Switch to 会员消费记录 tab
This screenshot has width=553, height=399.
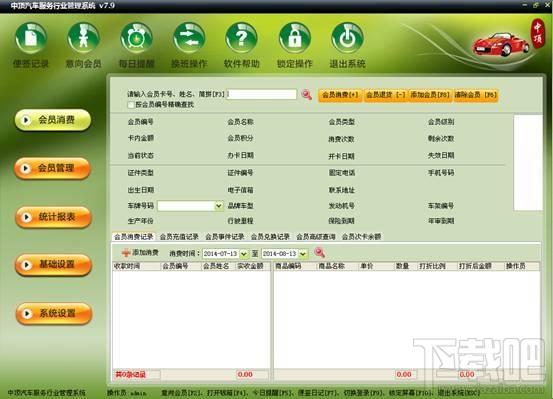tap(133, 237)
